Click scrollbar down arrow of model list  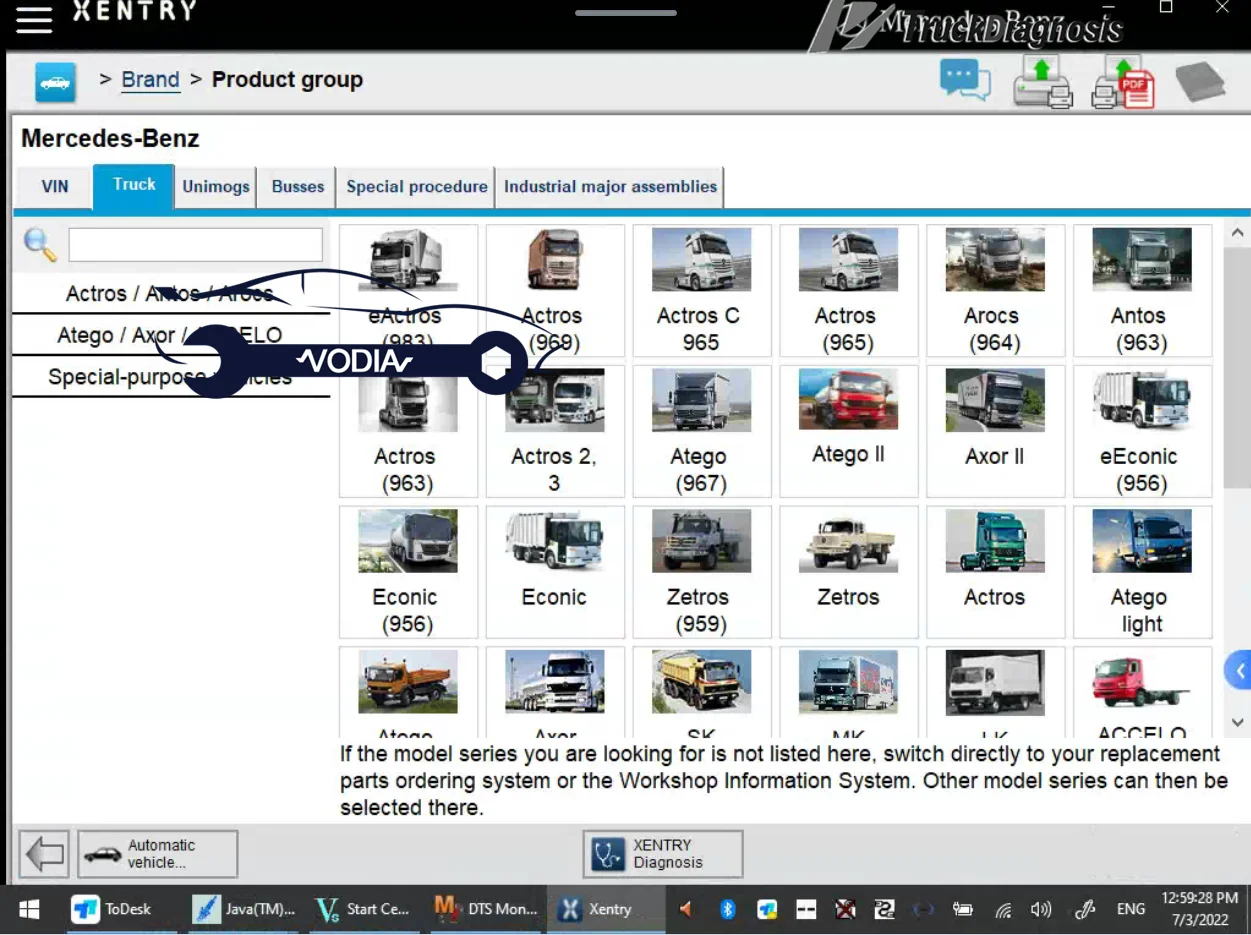click(x=1237, y=722)
